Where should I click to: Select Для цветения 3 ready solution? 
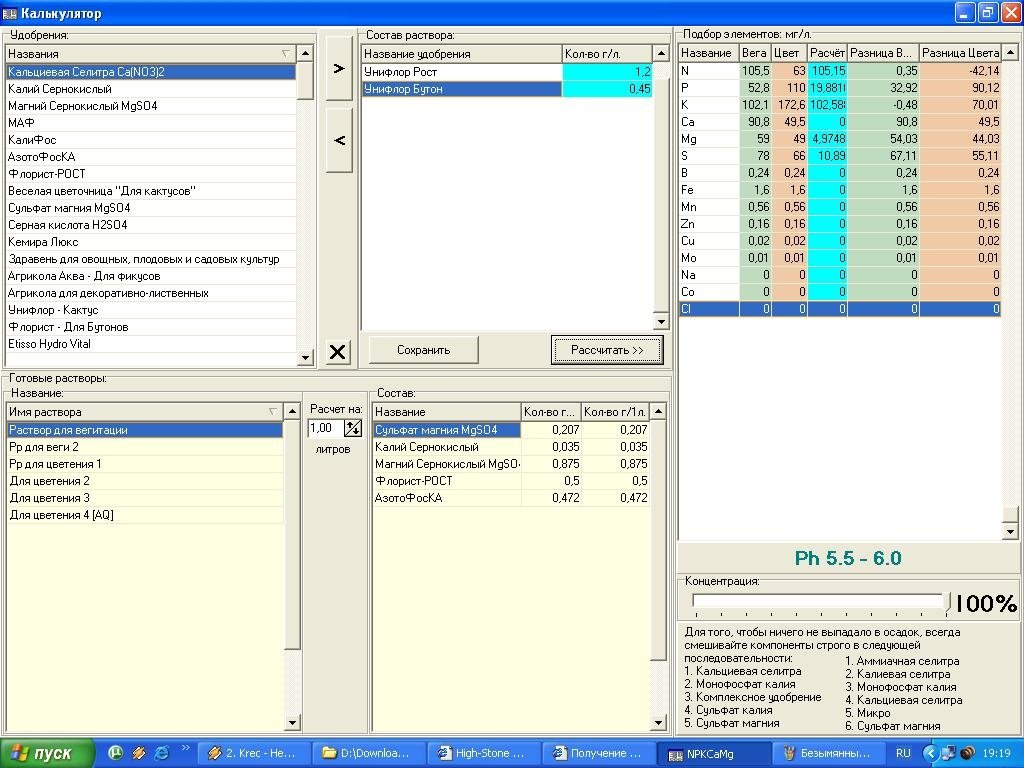point(145,498)
